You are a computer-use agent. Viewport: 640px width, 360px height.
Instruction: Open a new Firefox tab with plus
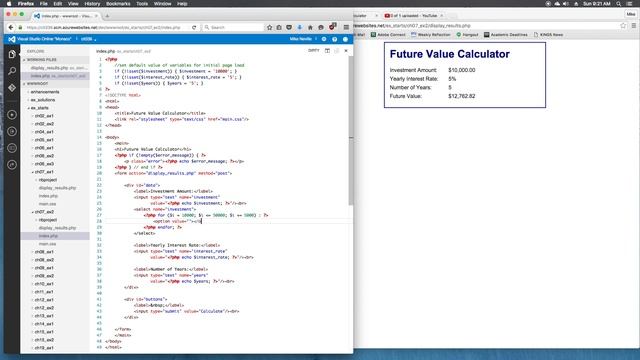click(x=107, y=16)
